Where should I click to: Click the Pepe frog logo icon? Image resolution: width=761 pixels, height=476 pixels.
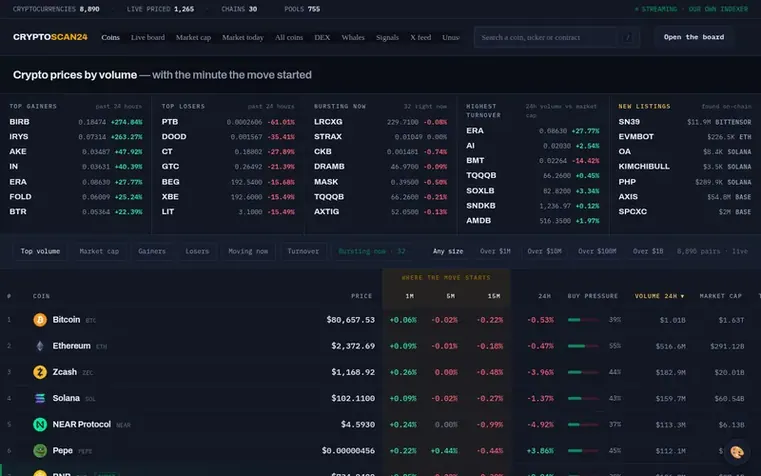40,451
